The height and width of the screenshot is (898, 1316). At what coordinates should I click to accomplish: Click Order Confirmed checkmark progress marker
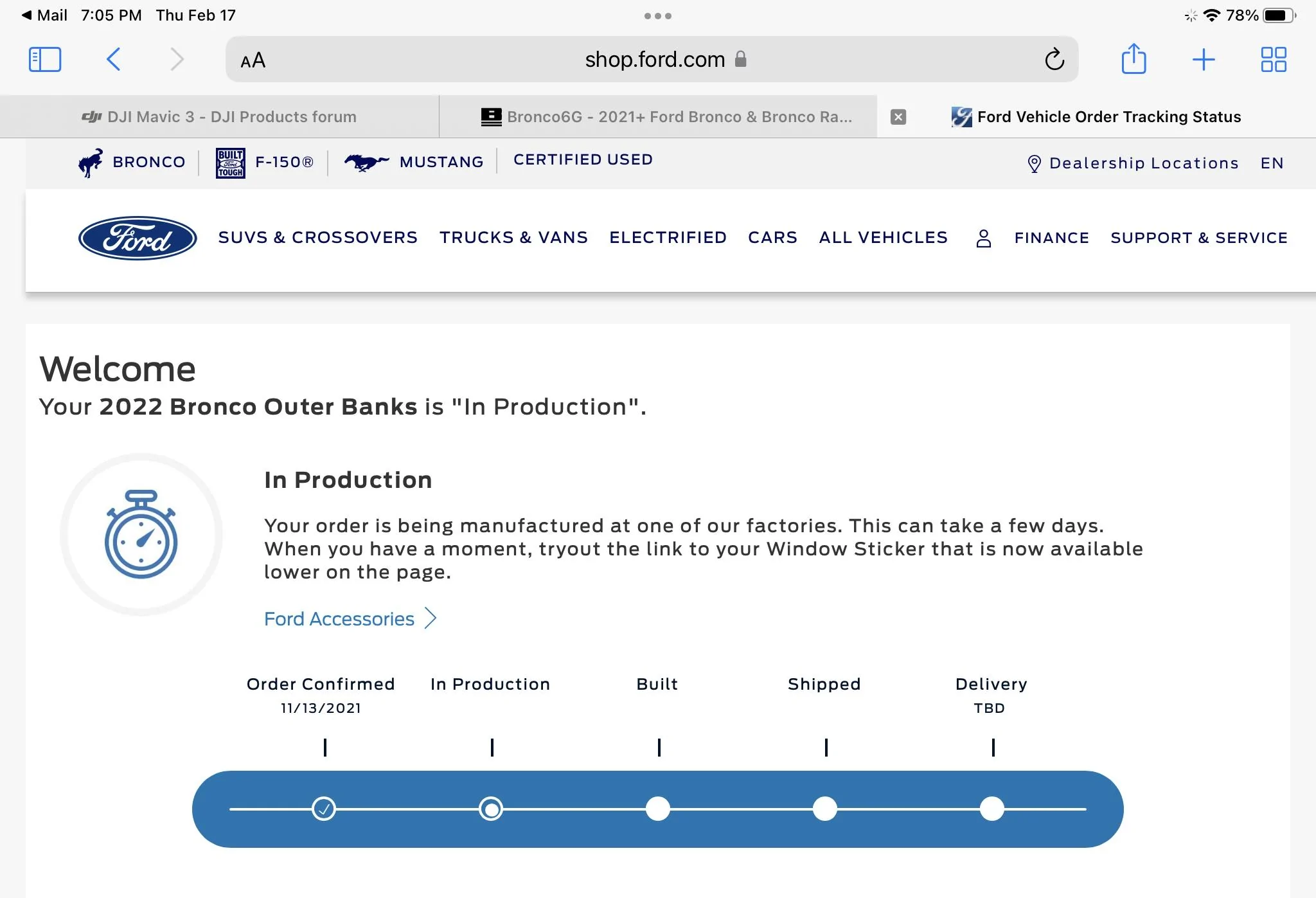[324, 809]
